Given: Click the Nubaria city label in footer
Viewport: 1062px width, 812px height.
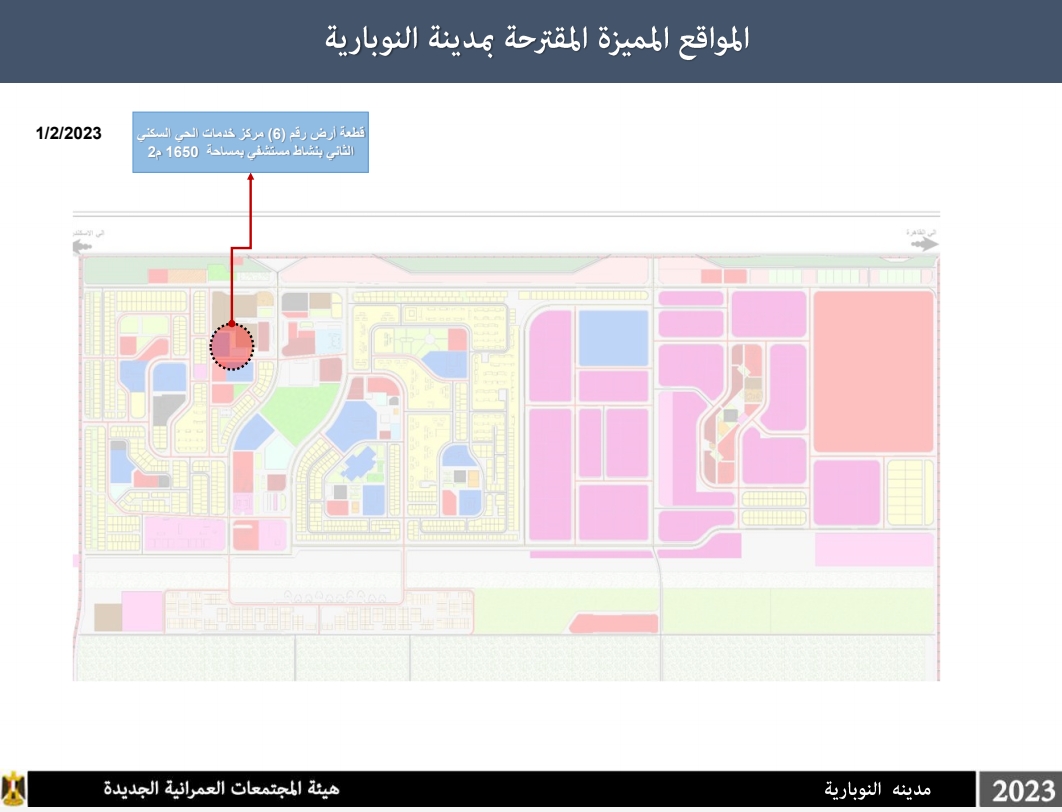Looking at the screenshot, I should point(877,790).
